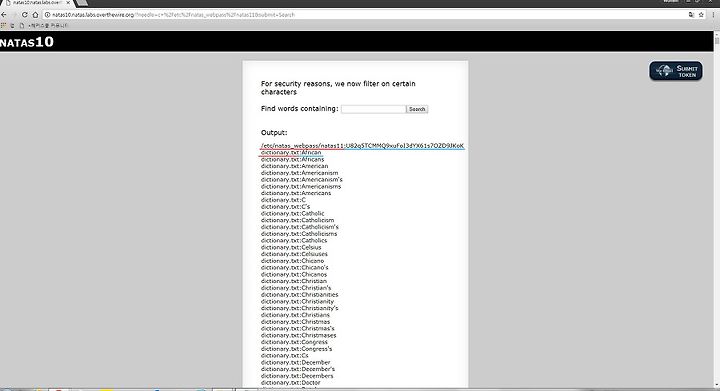Click the vertical scrollbar thumb
This screenshot has width=720, height=391.
717,40
